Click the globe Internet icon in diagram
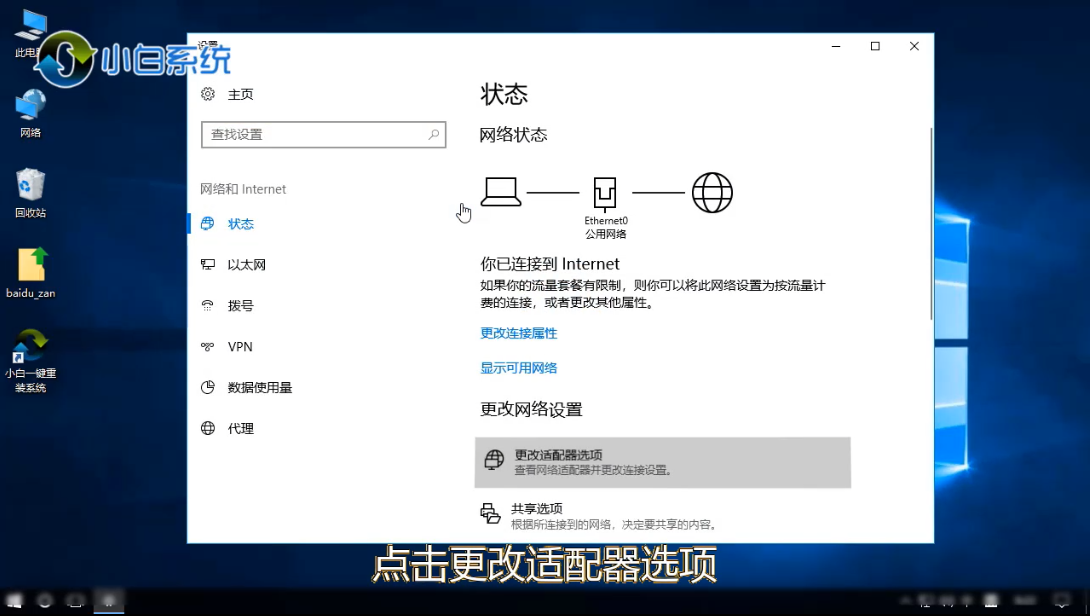Screen dimensions: 1090x616 (712, 193)
